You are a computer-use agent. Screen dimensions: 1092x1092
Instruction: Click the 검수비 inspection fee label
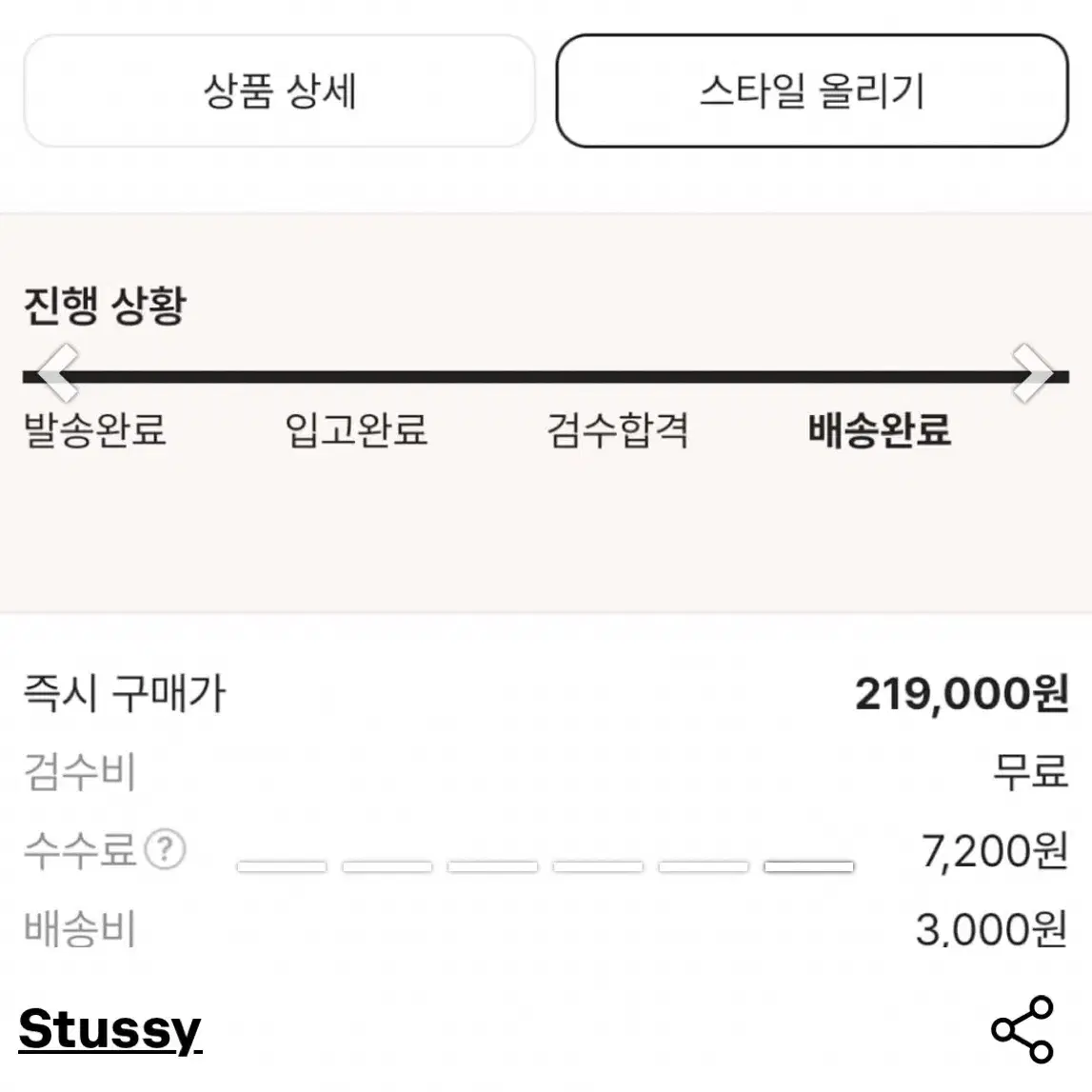point(80,772)
